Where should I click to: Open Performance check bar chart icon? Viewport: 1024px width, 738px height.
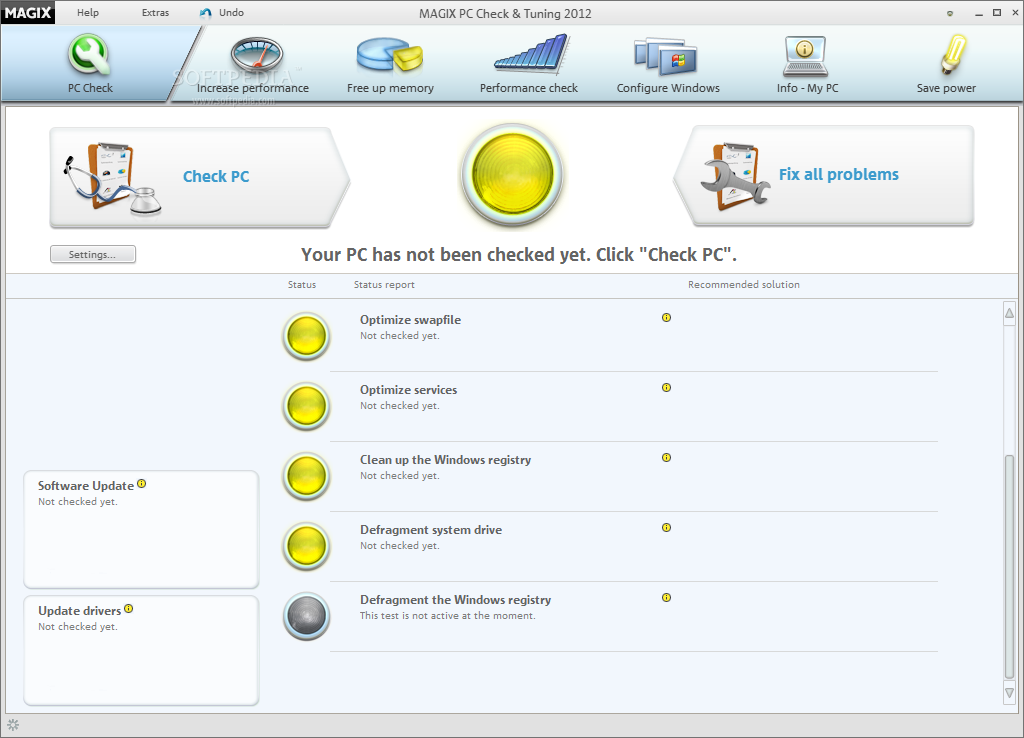click(532, 54)
